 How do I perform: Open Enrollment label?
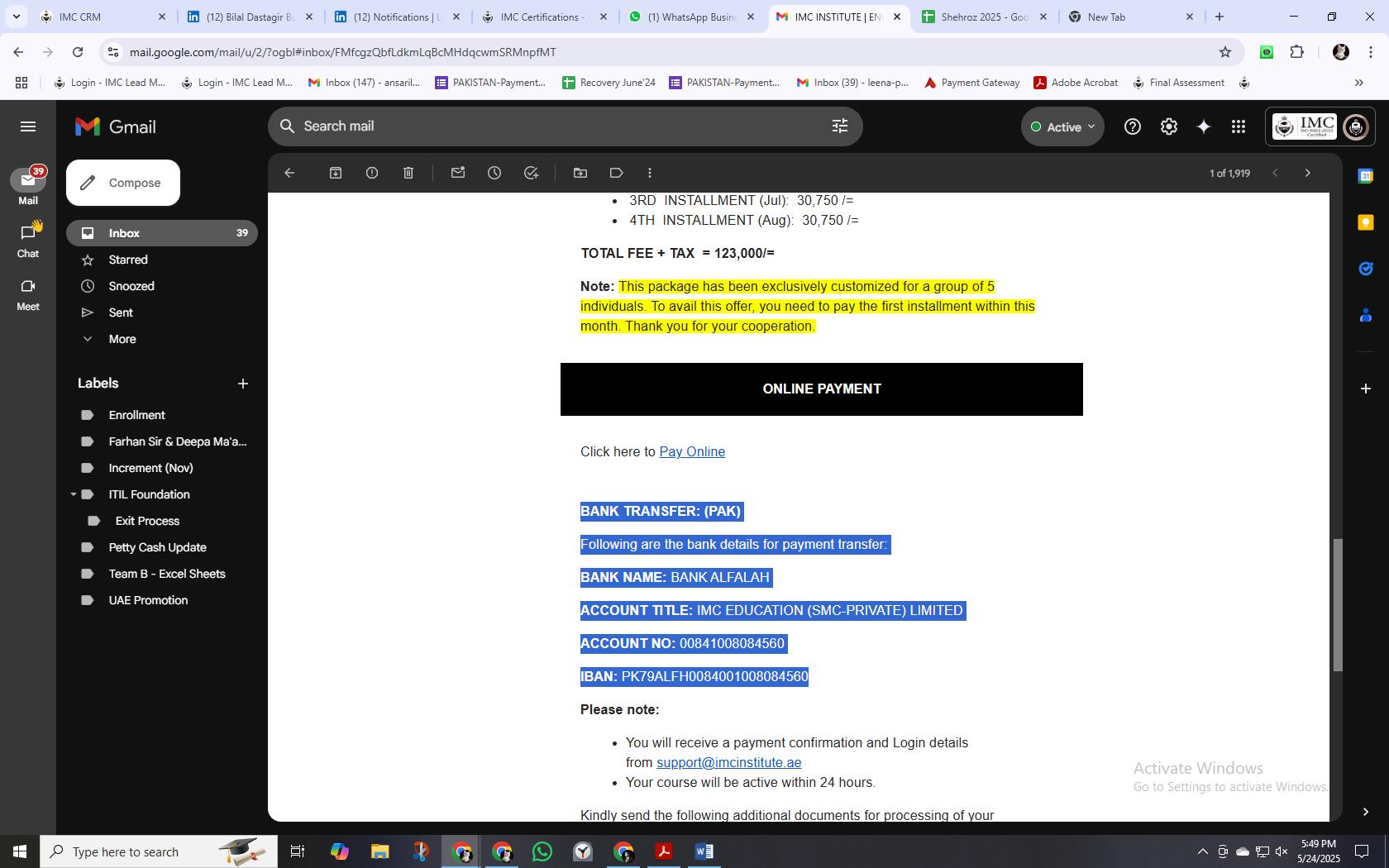(136, 415)
